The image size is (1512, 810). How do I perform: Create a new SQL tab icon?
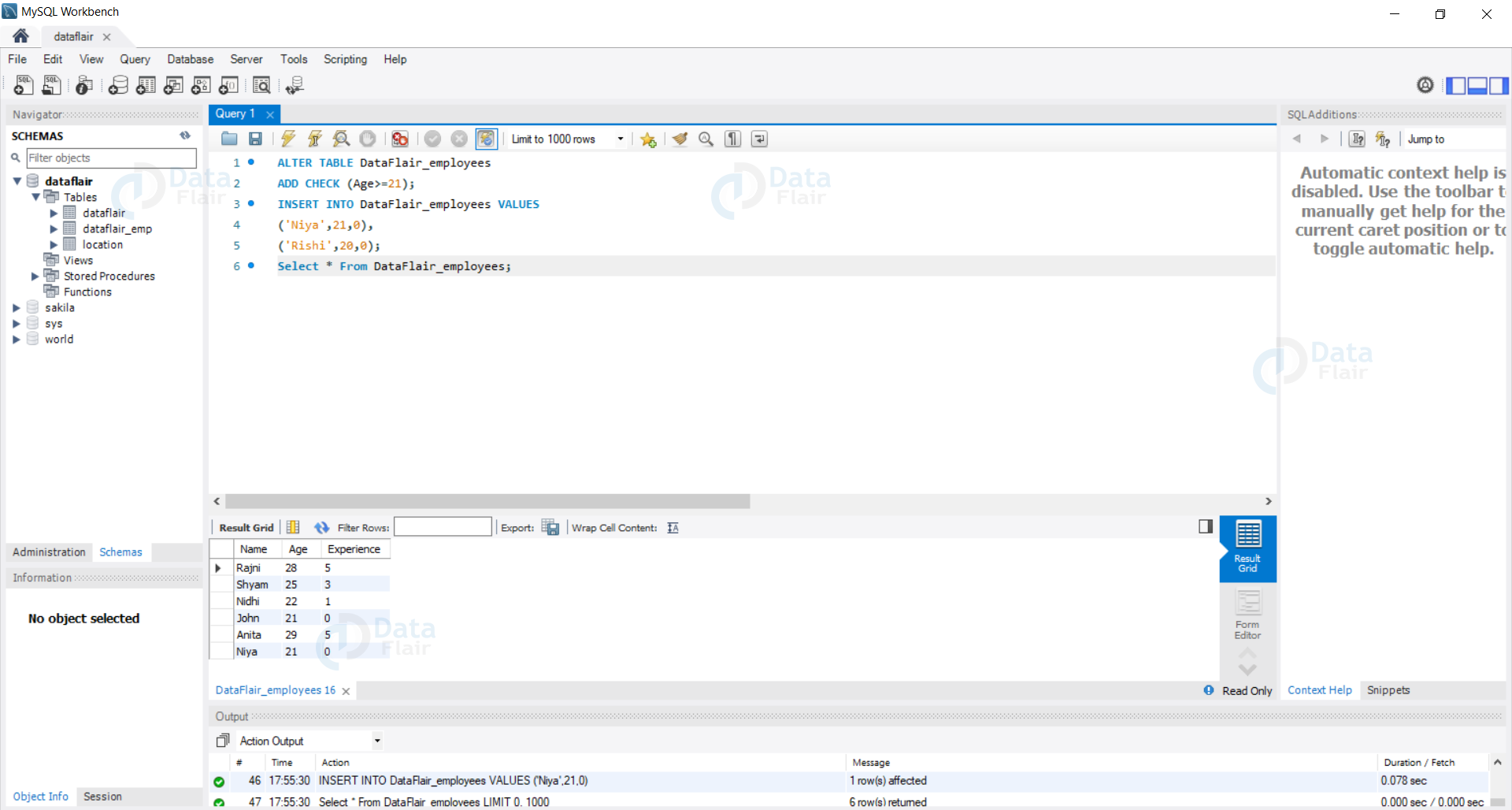[x=24, y=85]
